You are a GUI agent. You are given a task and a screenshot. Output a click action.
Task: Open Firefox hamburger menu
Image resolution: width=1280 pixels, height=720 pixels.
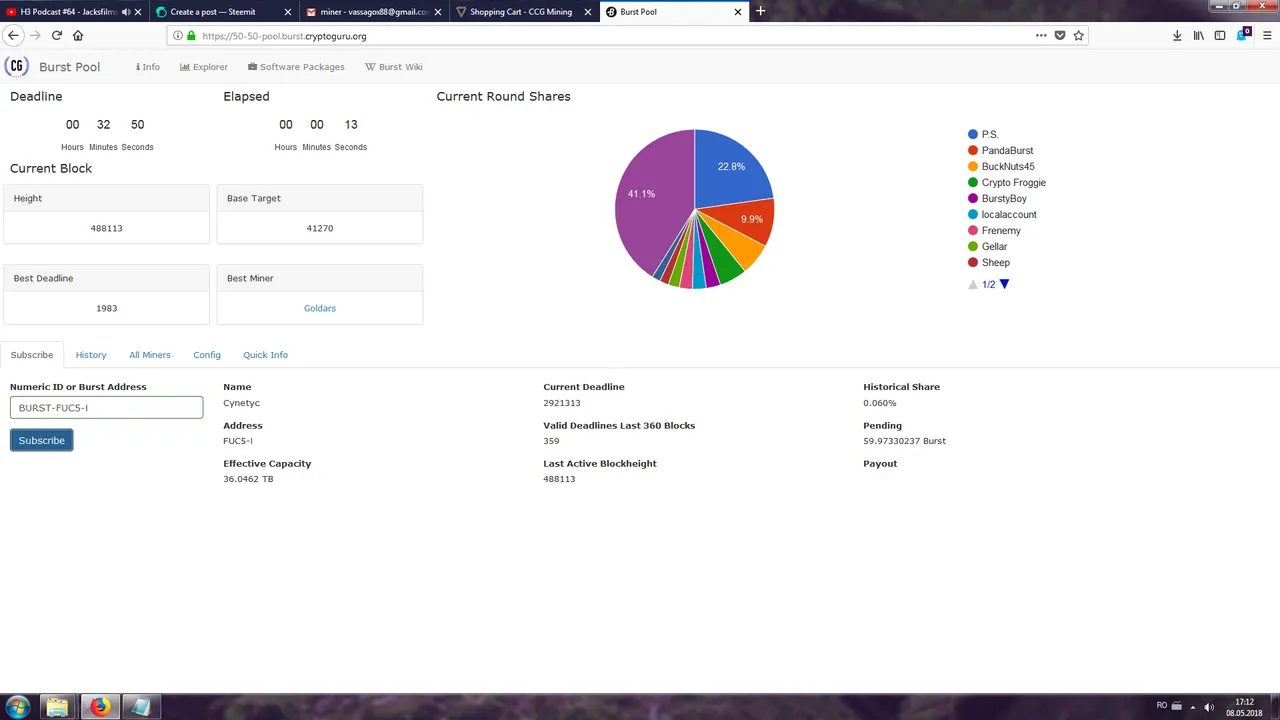[1266, 35]
